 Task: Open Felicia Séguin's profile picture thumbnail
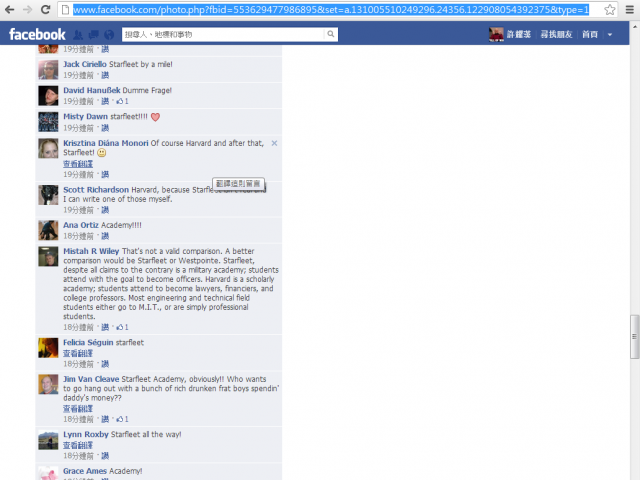point(48,348)
